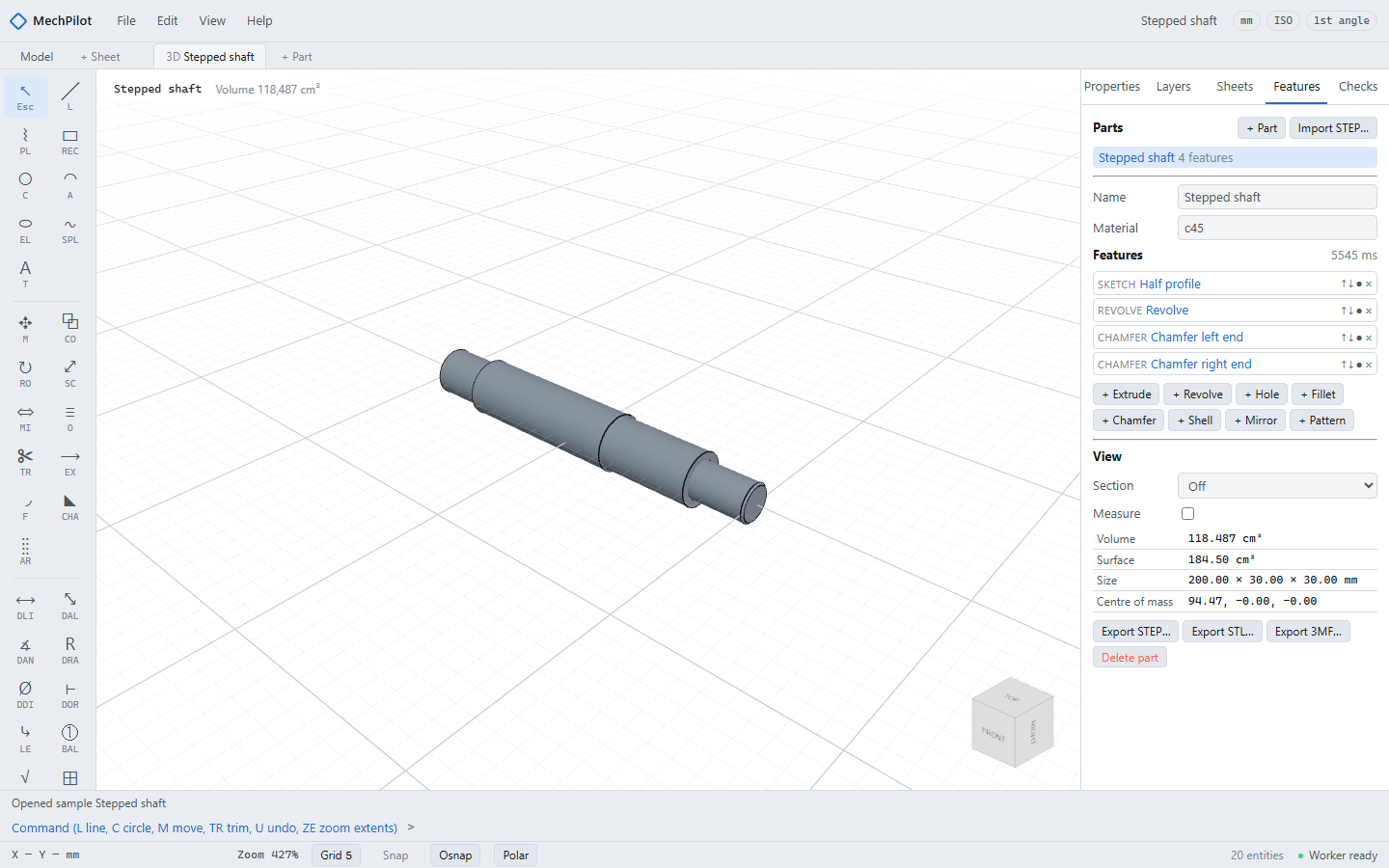This screenshot has width=1389, height=868.
Task: Click the Delete part button
Action: [1130, 658]
